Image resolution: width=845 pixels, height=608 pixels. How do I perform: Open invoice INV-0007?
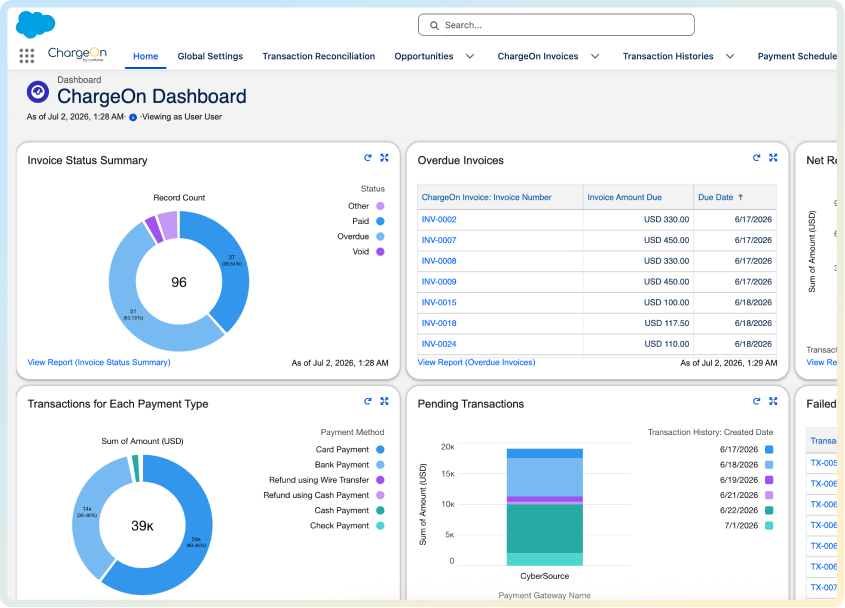click(439, 240)
